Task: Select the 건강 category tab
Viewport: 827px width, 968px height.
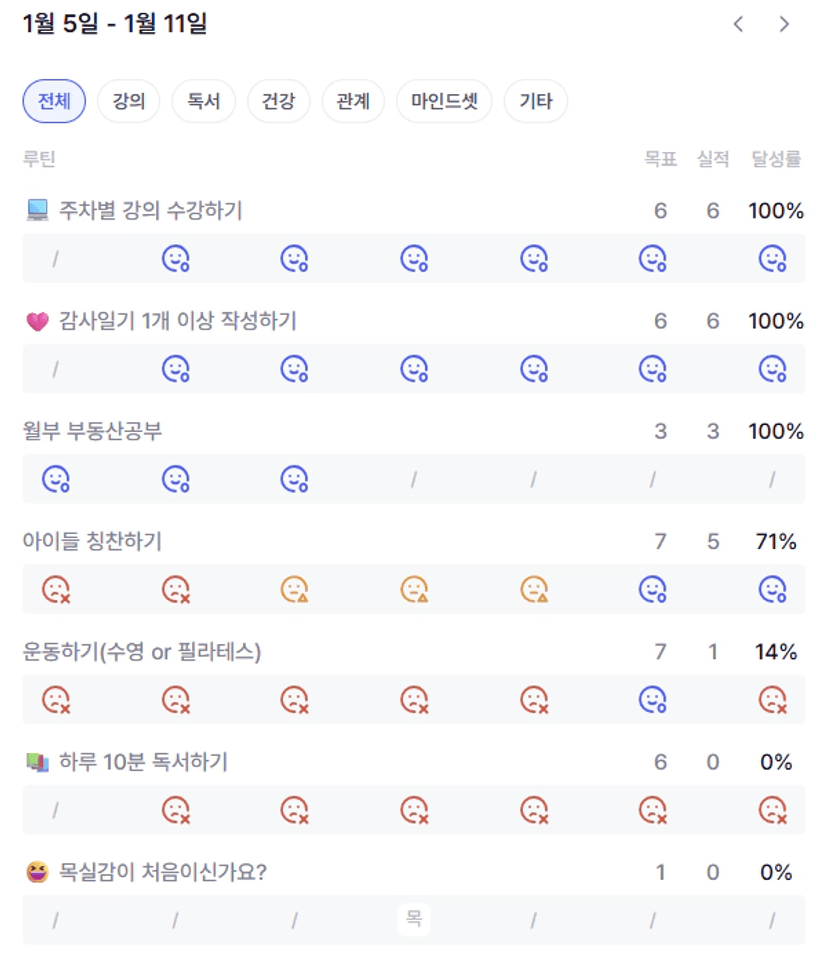Action: tap(278, 101)
